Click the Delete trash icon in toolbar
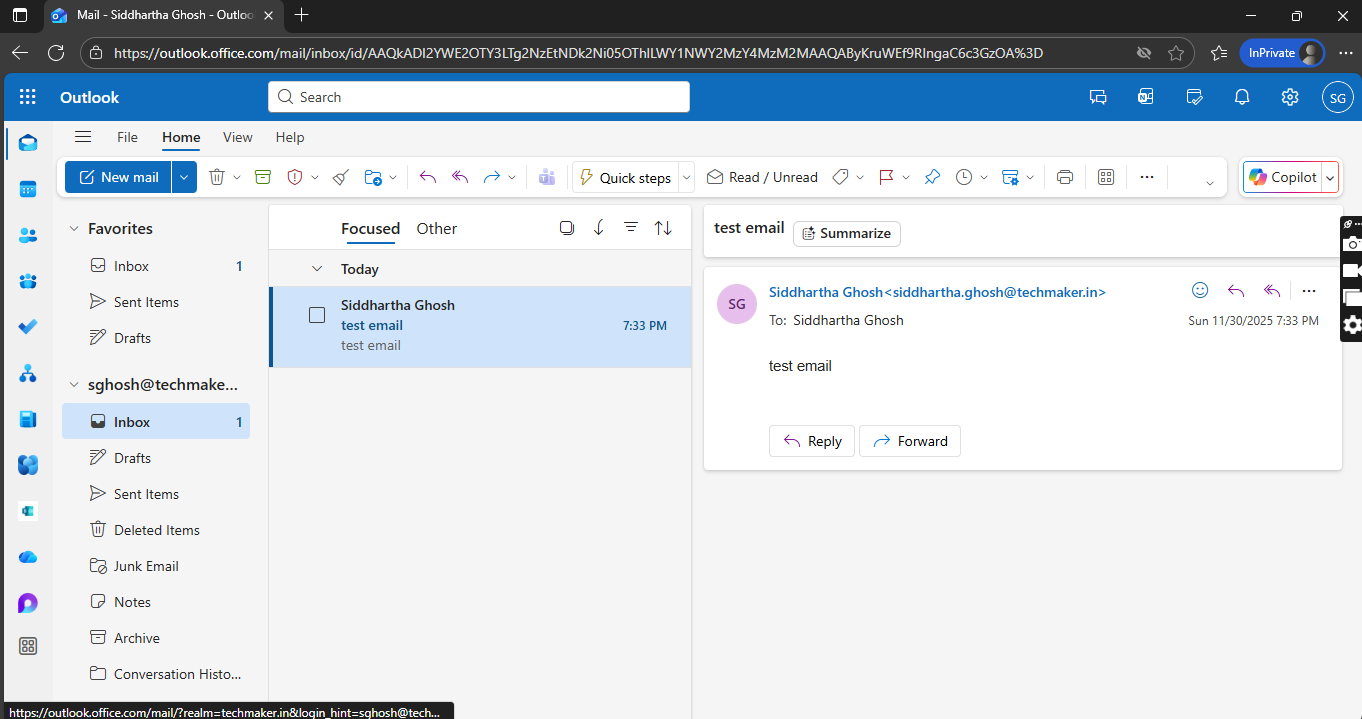1362x719 pixels. 216,177
